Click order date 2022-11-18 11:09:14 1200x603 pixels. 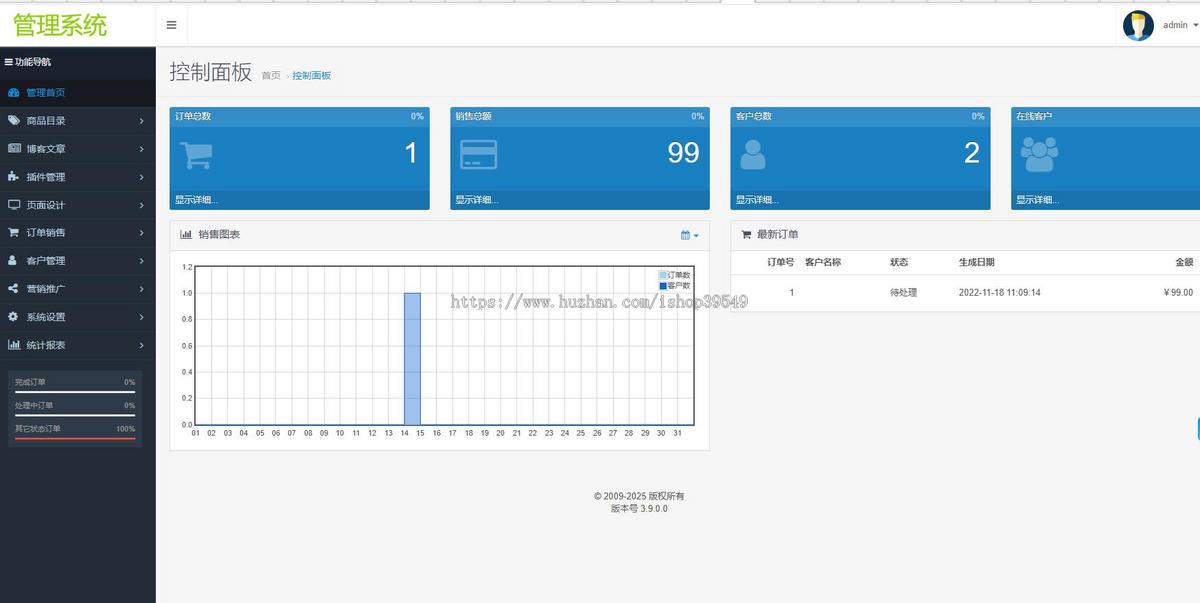pos(1000,293)
